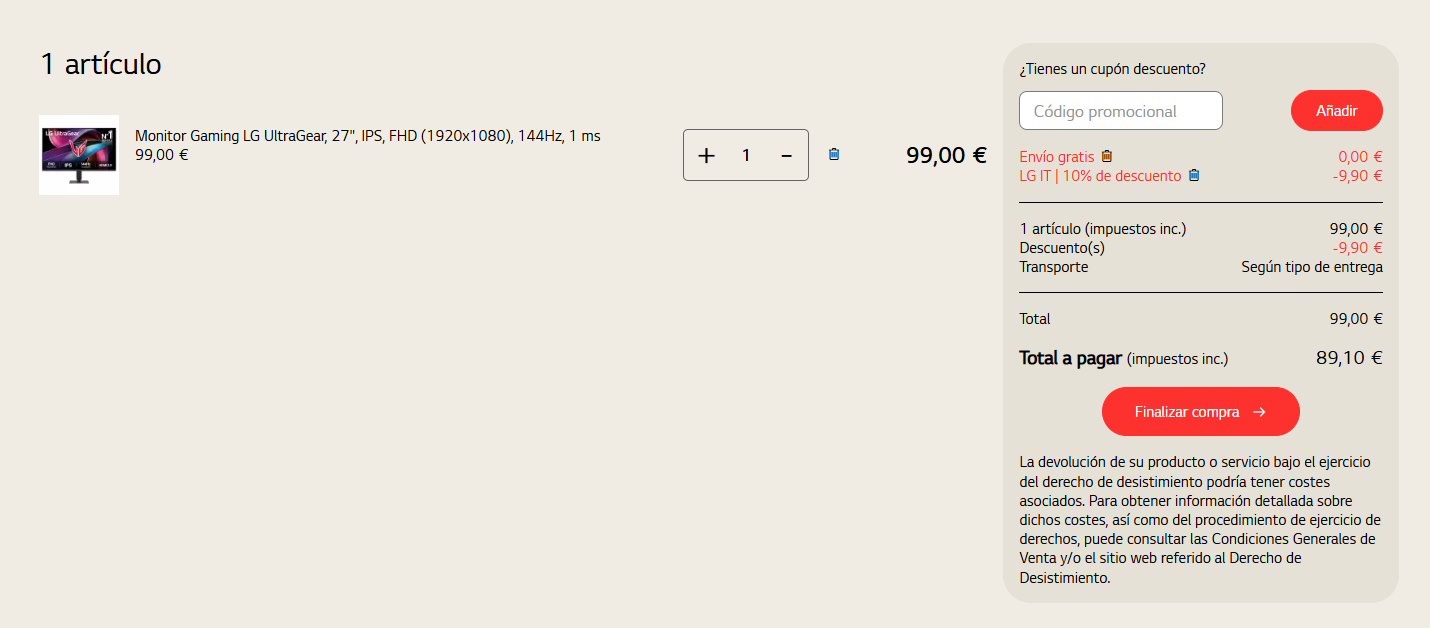Focus the Código promocional field
This screenshot has height=628, width=1430.
[x=1120, y=111]
